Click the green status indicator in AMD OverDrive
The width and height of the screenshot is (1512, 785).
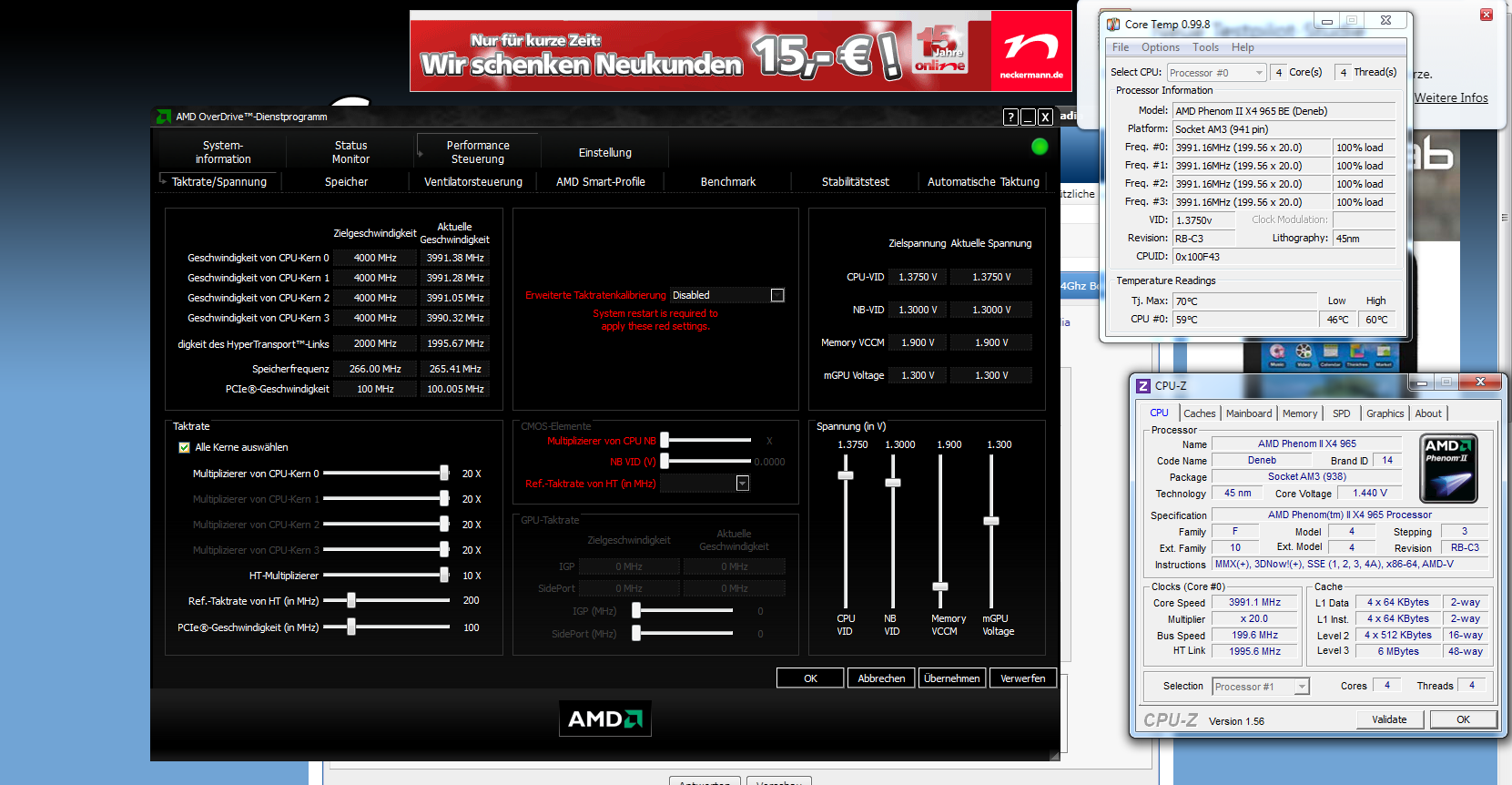1040,147
